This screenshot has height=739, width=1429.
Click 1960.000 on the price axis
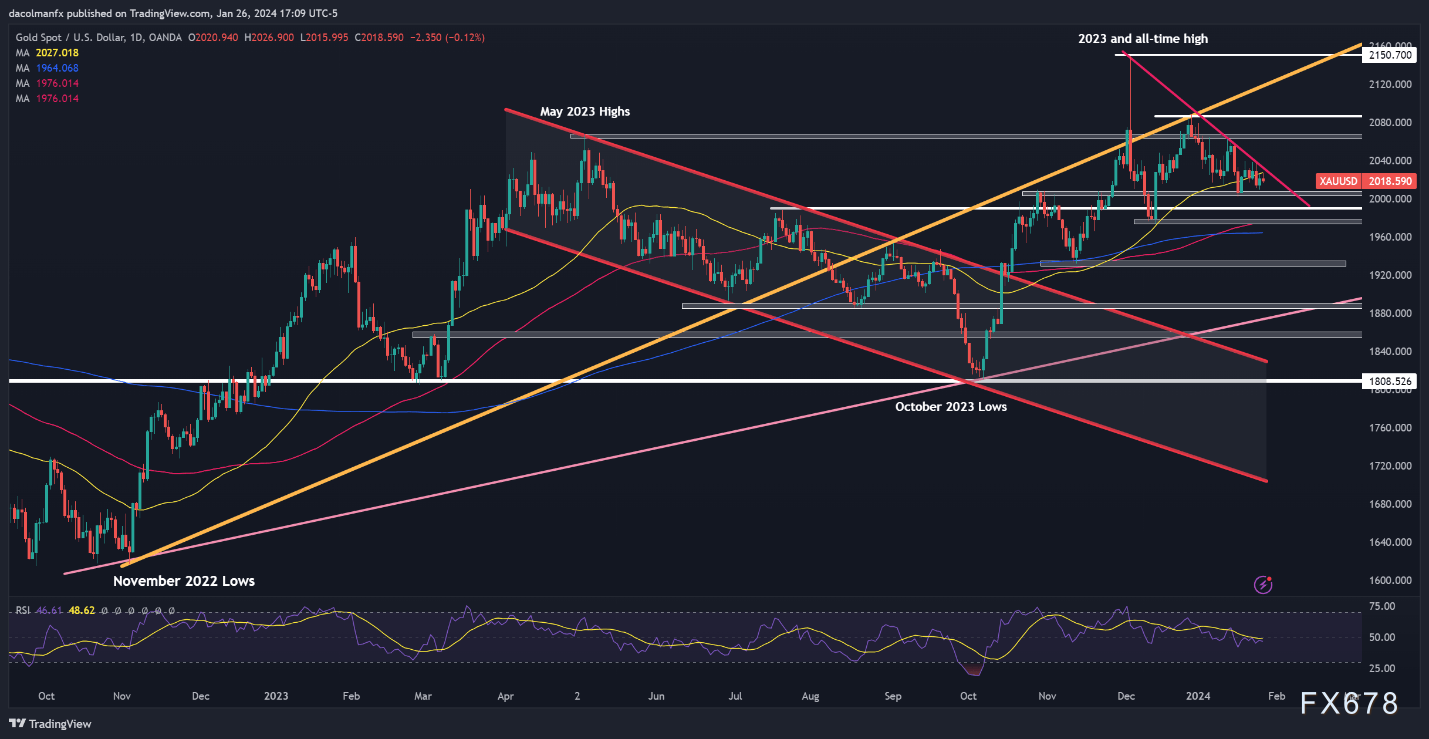pos(1391,237)
